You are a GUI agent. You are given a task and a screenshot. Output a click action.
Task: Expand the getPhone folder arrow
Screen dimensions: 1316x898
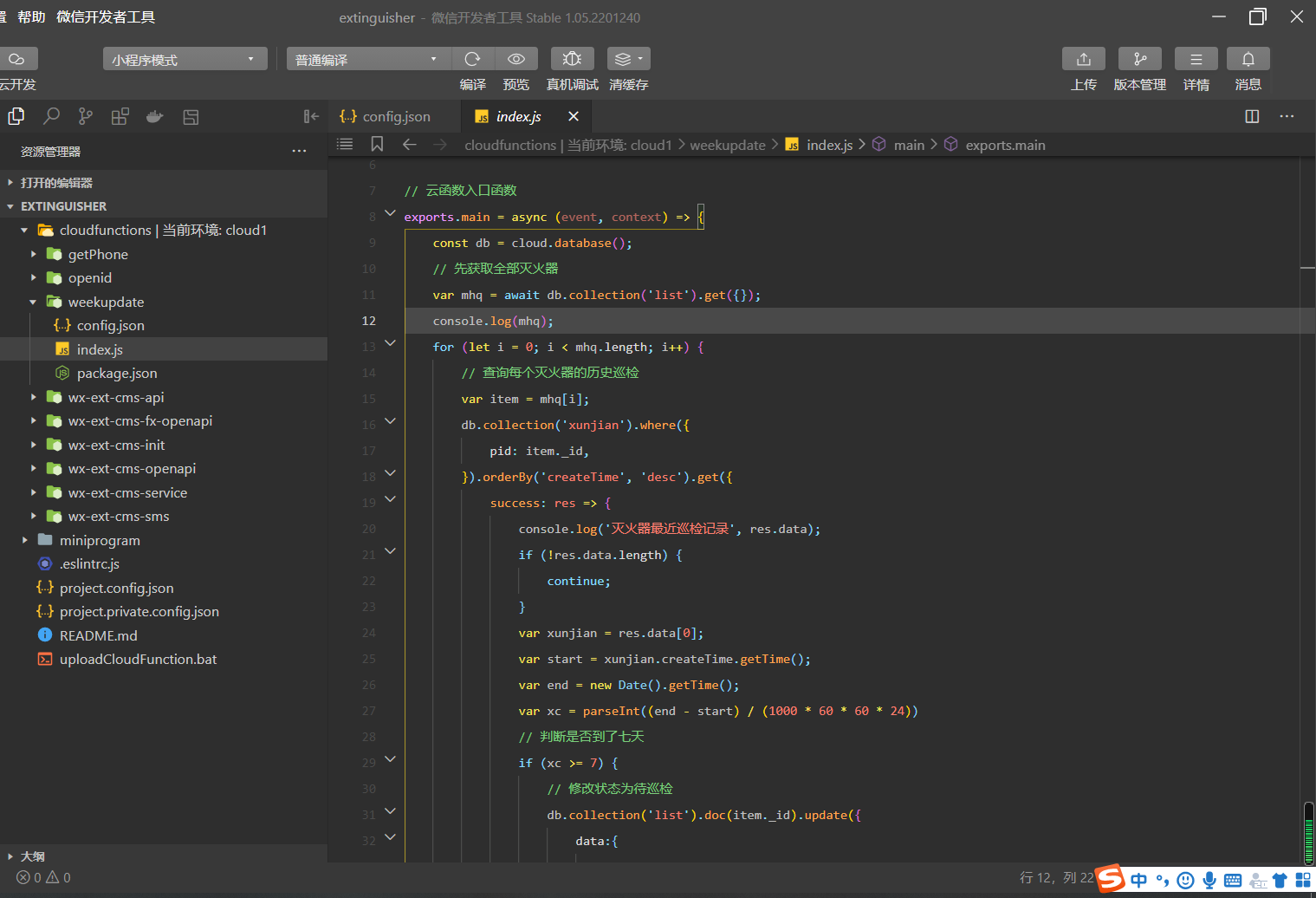(x=33, y=254)
